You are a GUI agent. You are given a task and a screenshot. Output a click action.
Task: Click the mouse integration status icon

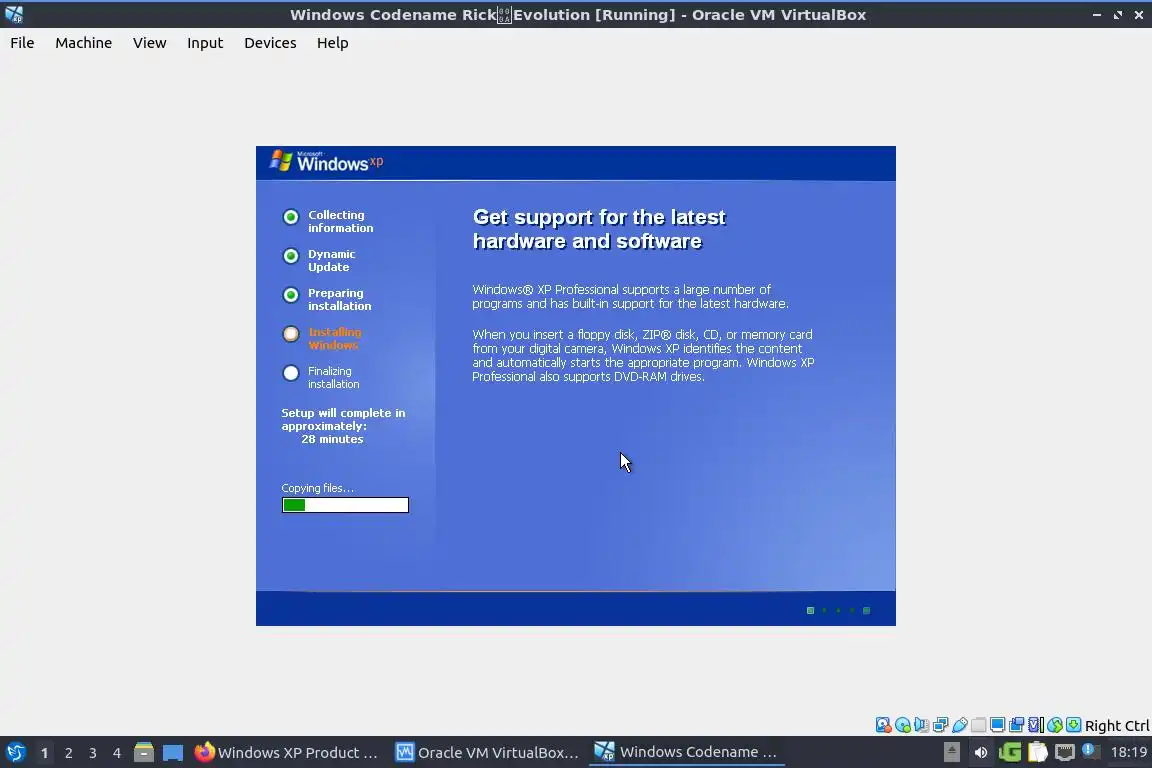pos(1055,725)
